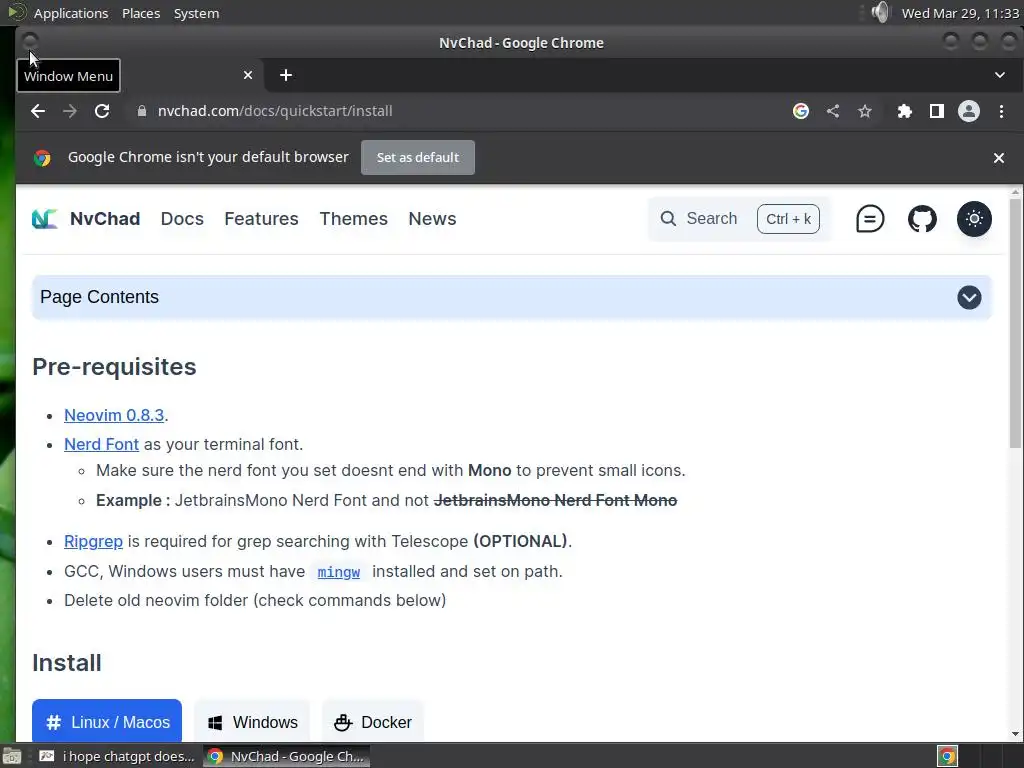1024x768 pixels.
Task: Open the Themes navigation item
Action: click(x=353, y=219)
